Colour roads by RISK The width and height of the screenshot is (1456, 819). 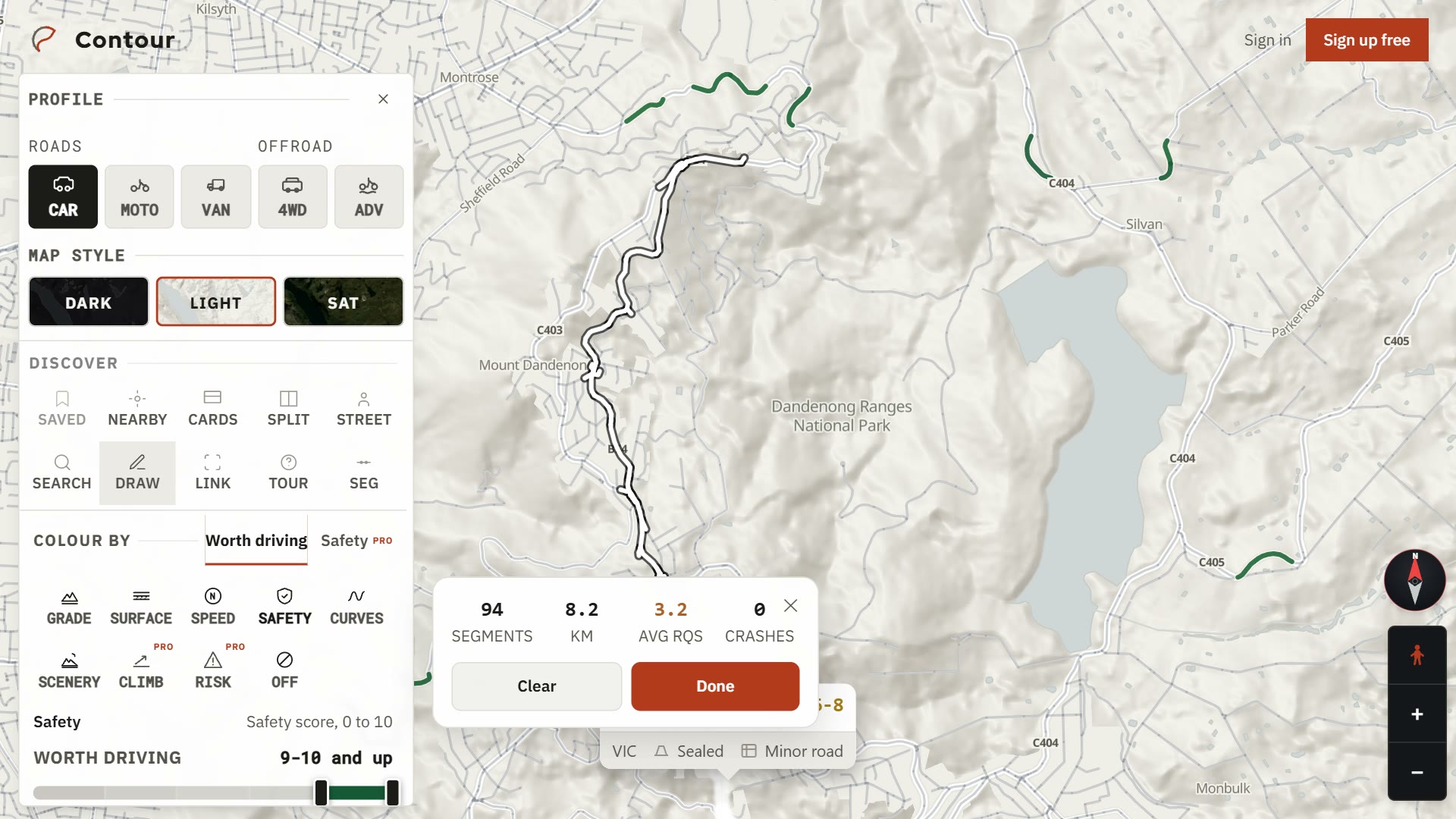click(213, 672)
